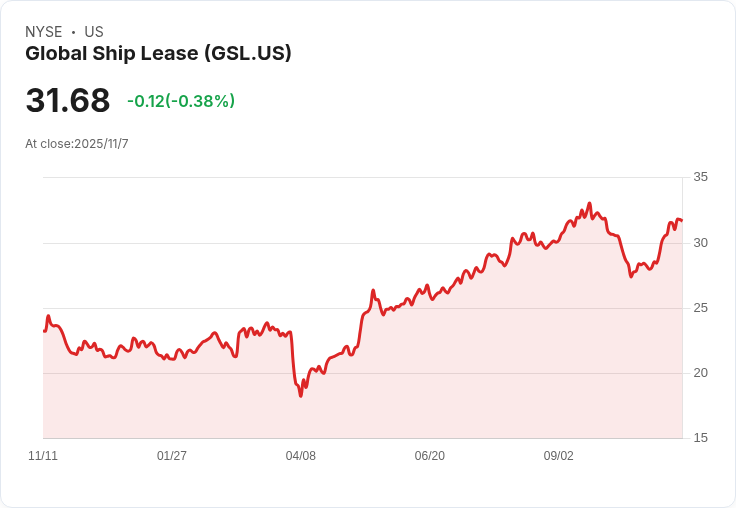Click the 35 label on the price axis
This screenshot has width=736, height=508.
[x=701, y=177]
